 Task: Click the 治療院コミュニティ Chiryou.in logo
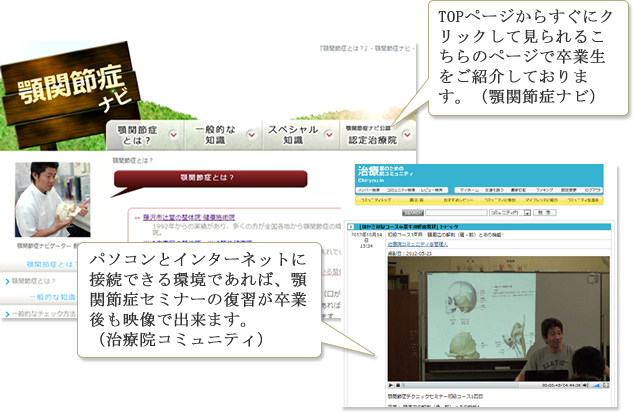click(385, 174)
